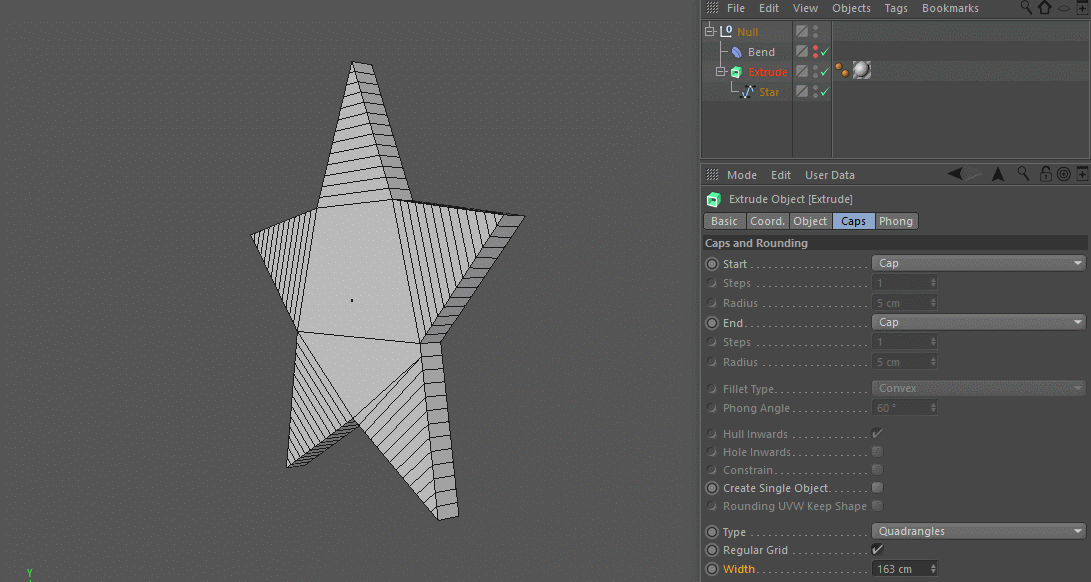
Task: Click the material sphere tag on Extrude
Action: [x=861, y=71]
